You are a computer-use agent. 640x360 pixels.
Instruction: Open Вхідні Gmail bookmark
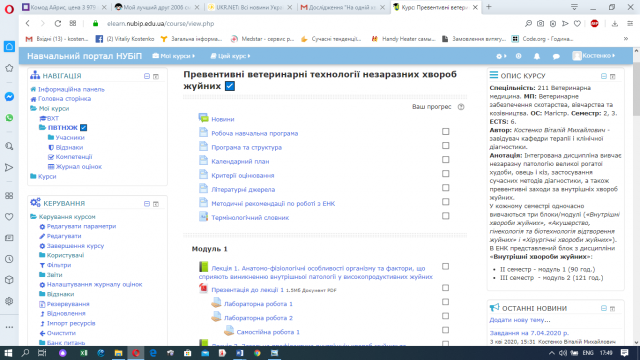[x=57, y=39]
